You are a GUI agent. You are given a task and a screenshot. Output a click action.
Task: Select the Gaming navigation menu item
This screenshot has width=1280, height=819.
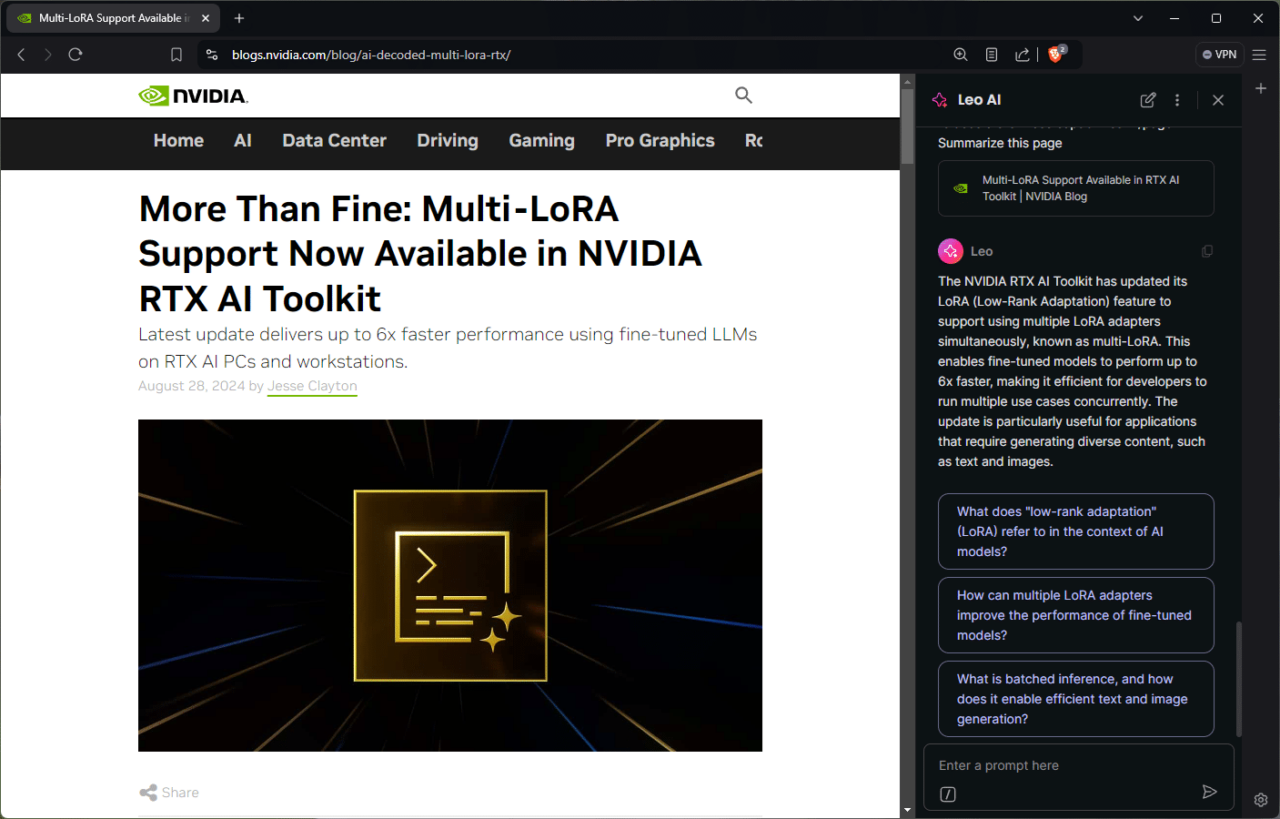[x=541, y=141]
